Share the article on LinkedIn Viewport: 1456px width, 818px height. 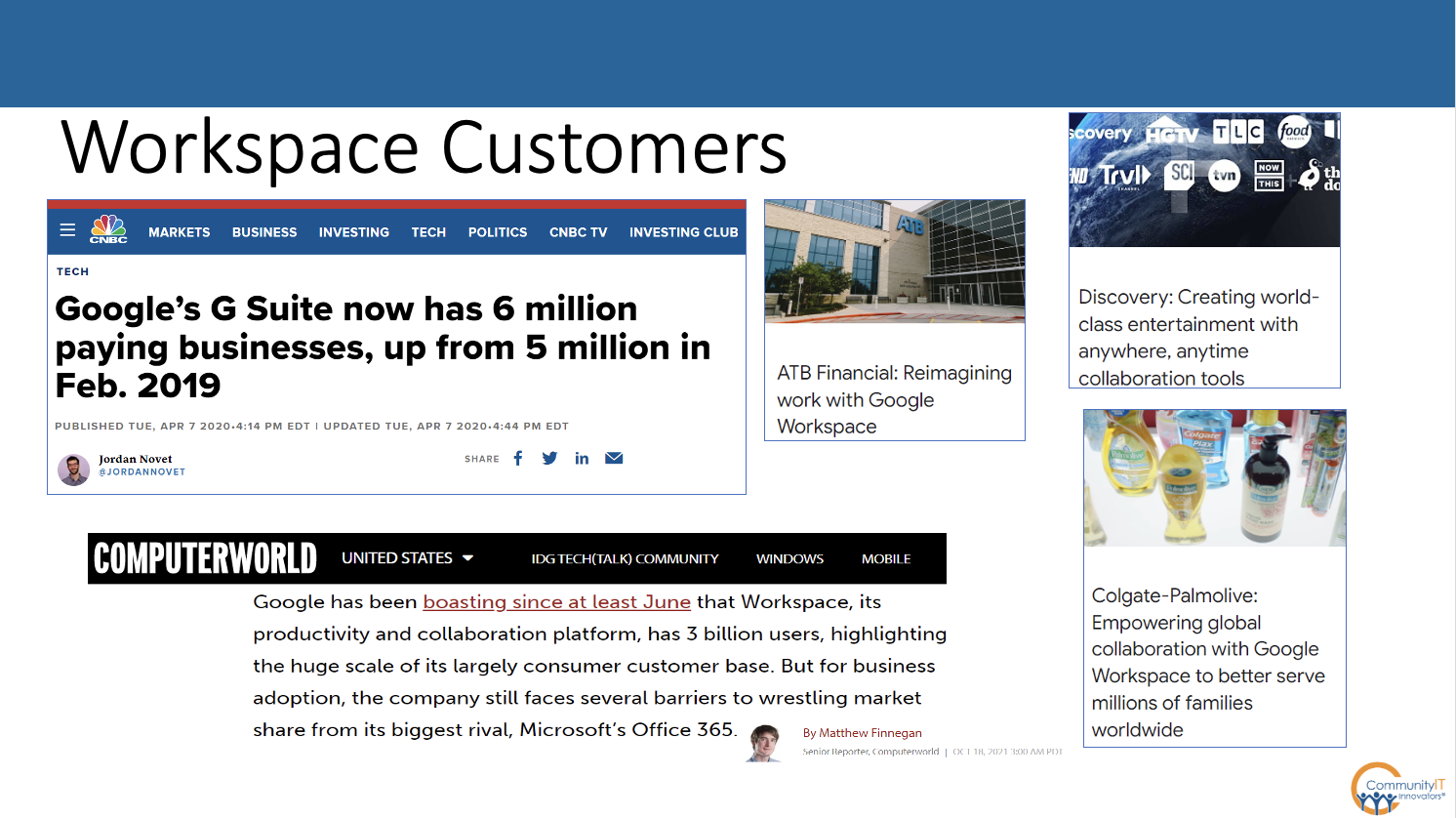coord(582,458)
